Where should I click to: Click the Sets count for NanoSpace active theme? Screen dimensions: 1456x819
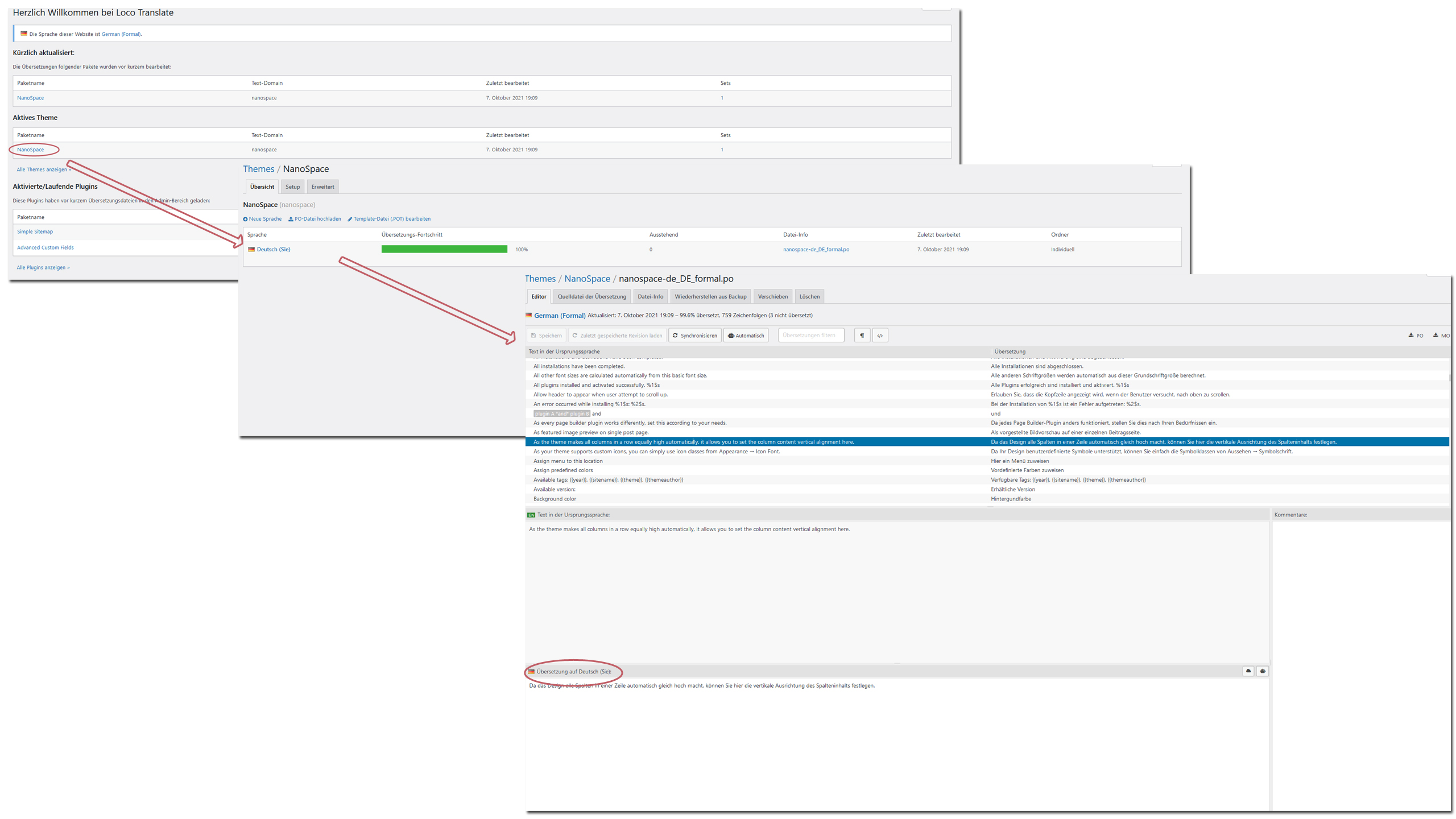722,150
